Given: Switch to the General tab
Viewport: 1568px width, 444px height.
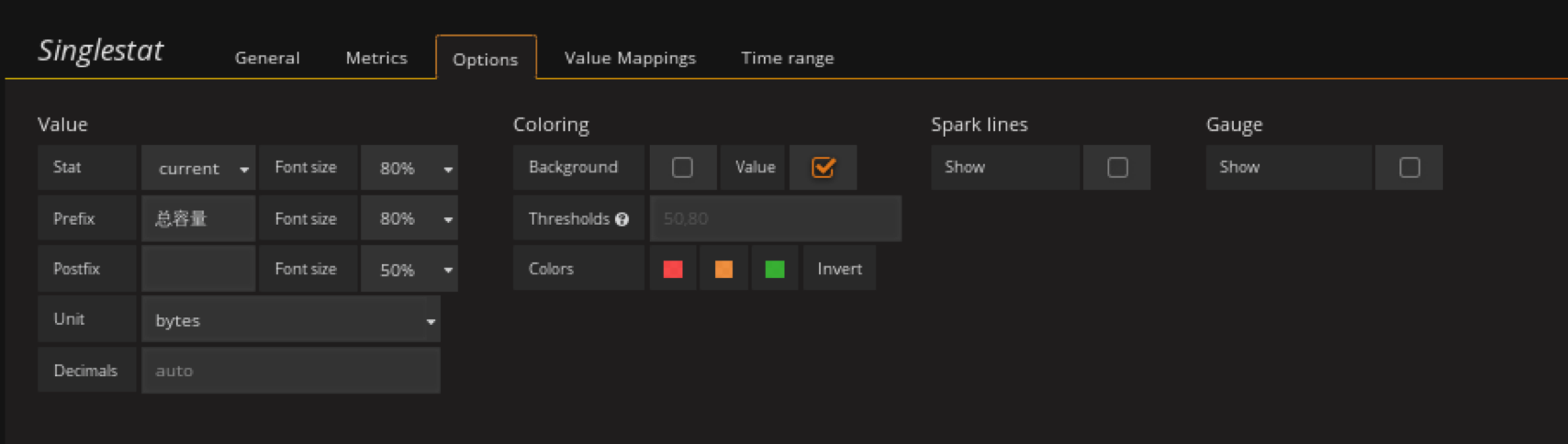Looking at the screenshot, I should click(x=267, y=58).
